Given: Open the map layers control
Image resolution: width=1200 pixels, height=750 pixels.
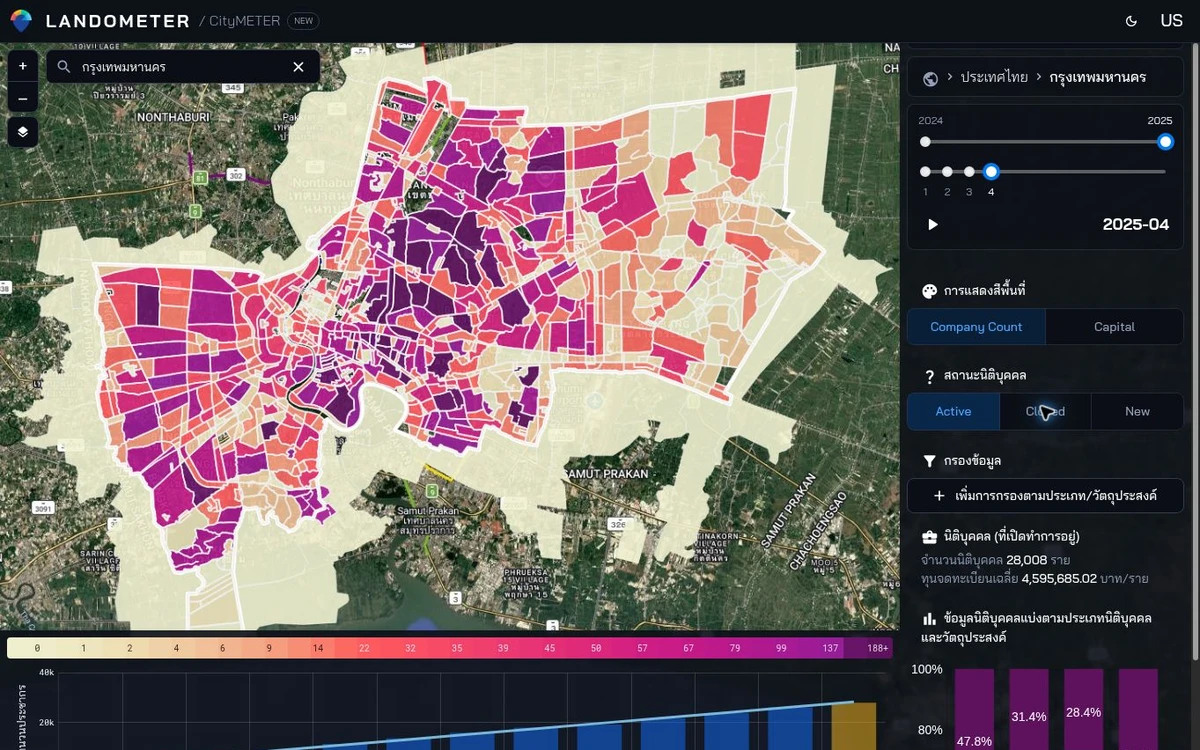Looking at the screenshot, I should coord(23,132).
